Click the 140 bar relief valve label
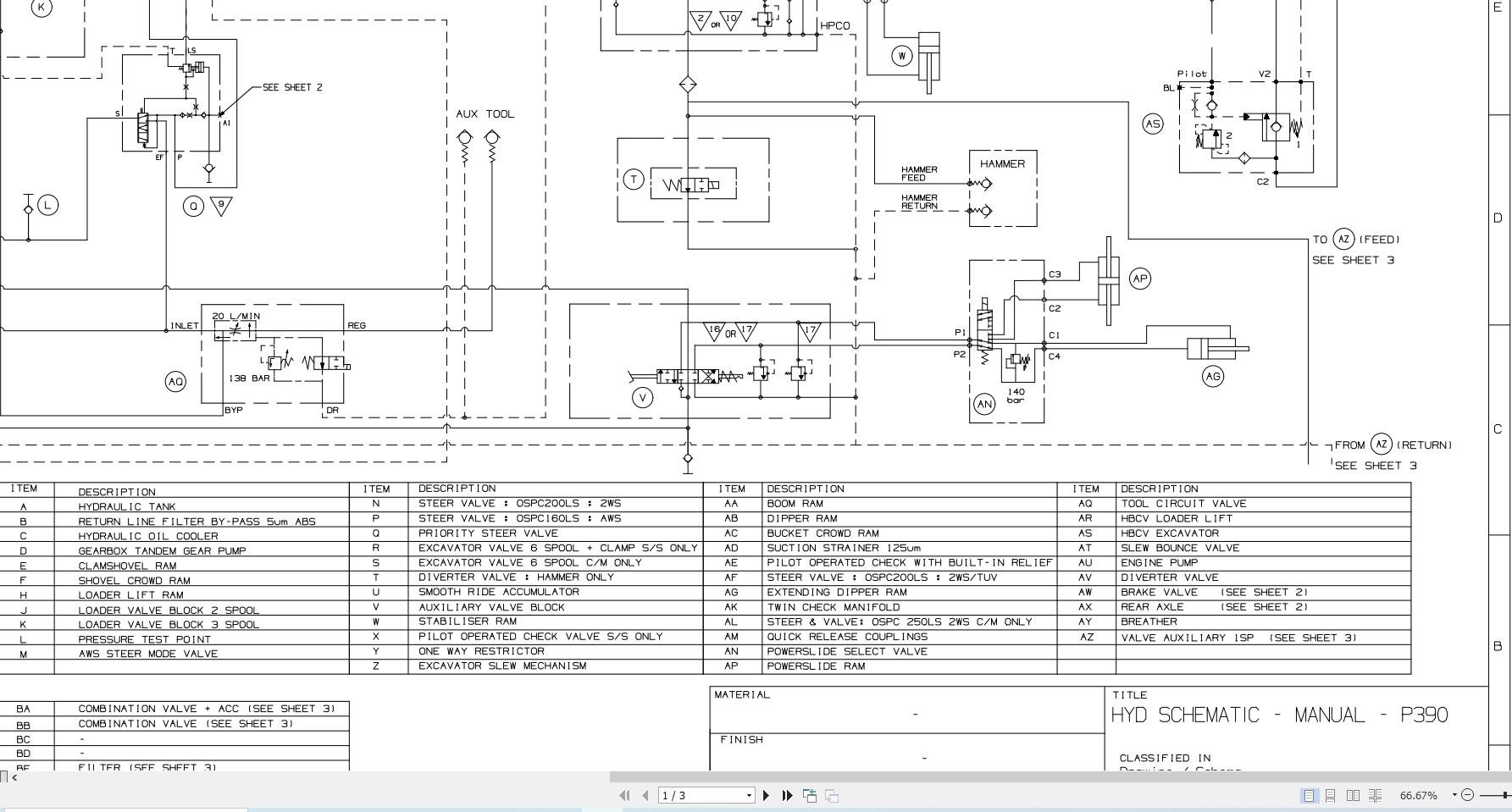The image size is (1512, 812). pos(1016,395)
